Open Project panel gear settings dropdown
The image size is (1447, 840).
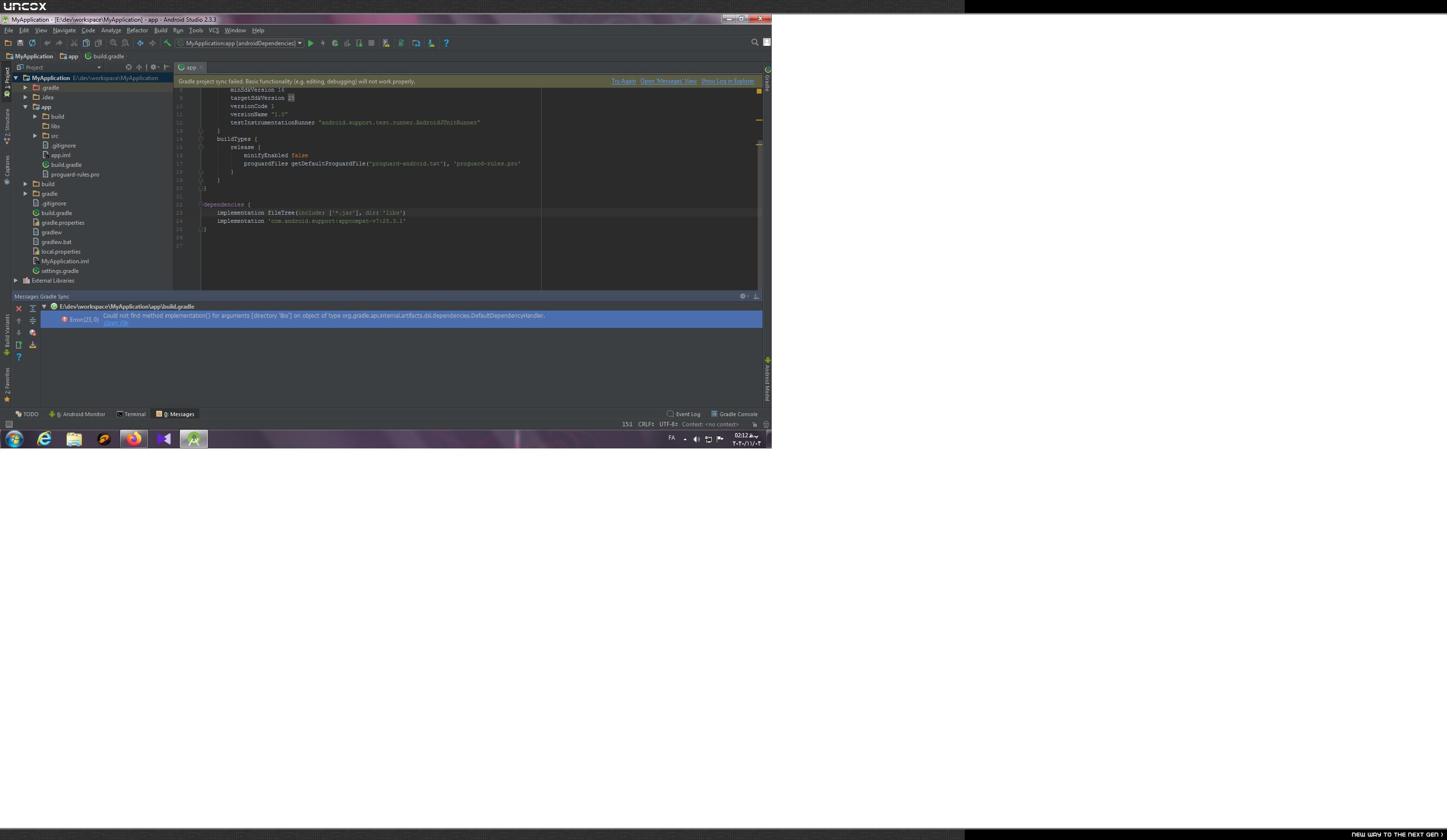coord(154,67)
